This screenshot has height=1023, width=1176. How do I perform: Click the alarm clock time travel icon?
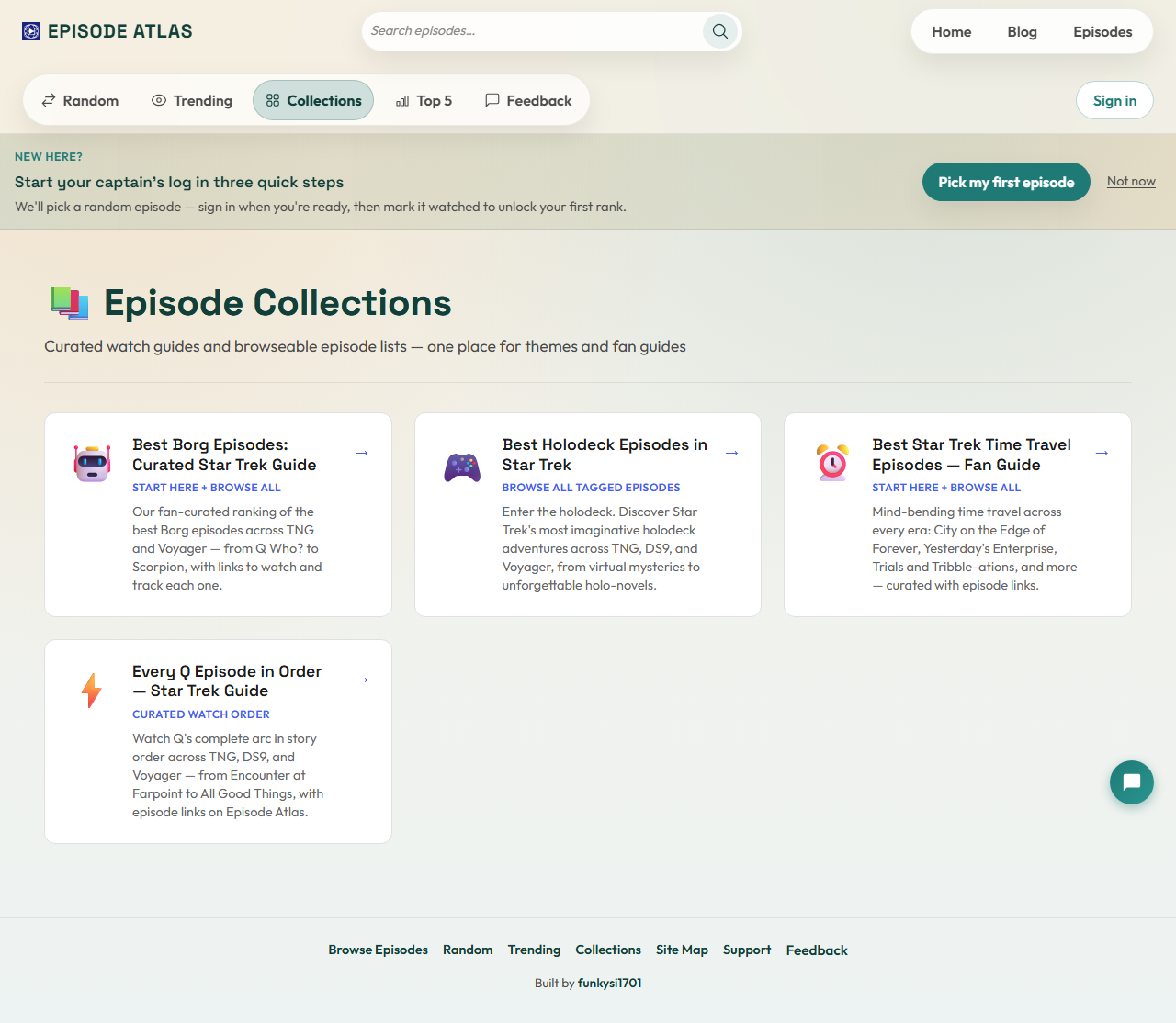pyautogui.click(x=832, y=462)
